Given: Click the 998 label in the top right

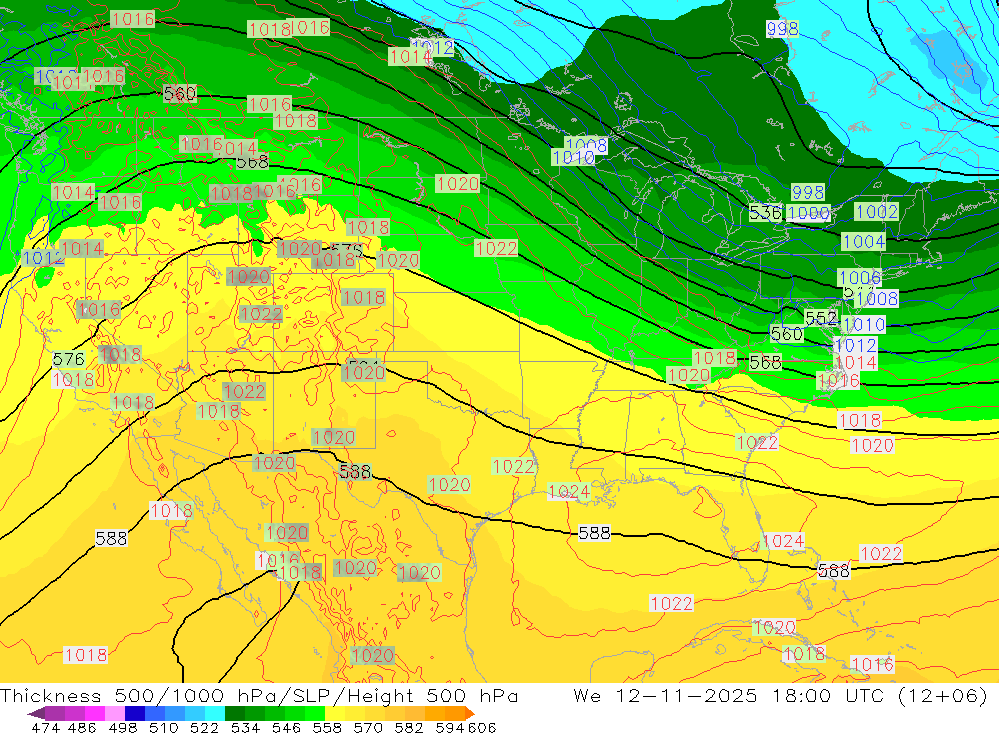Looking at the screenshot, I should tap(783, 29).
